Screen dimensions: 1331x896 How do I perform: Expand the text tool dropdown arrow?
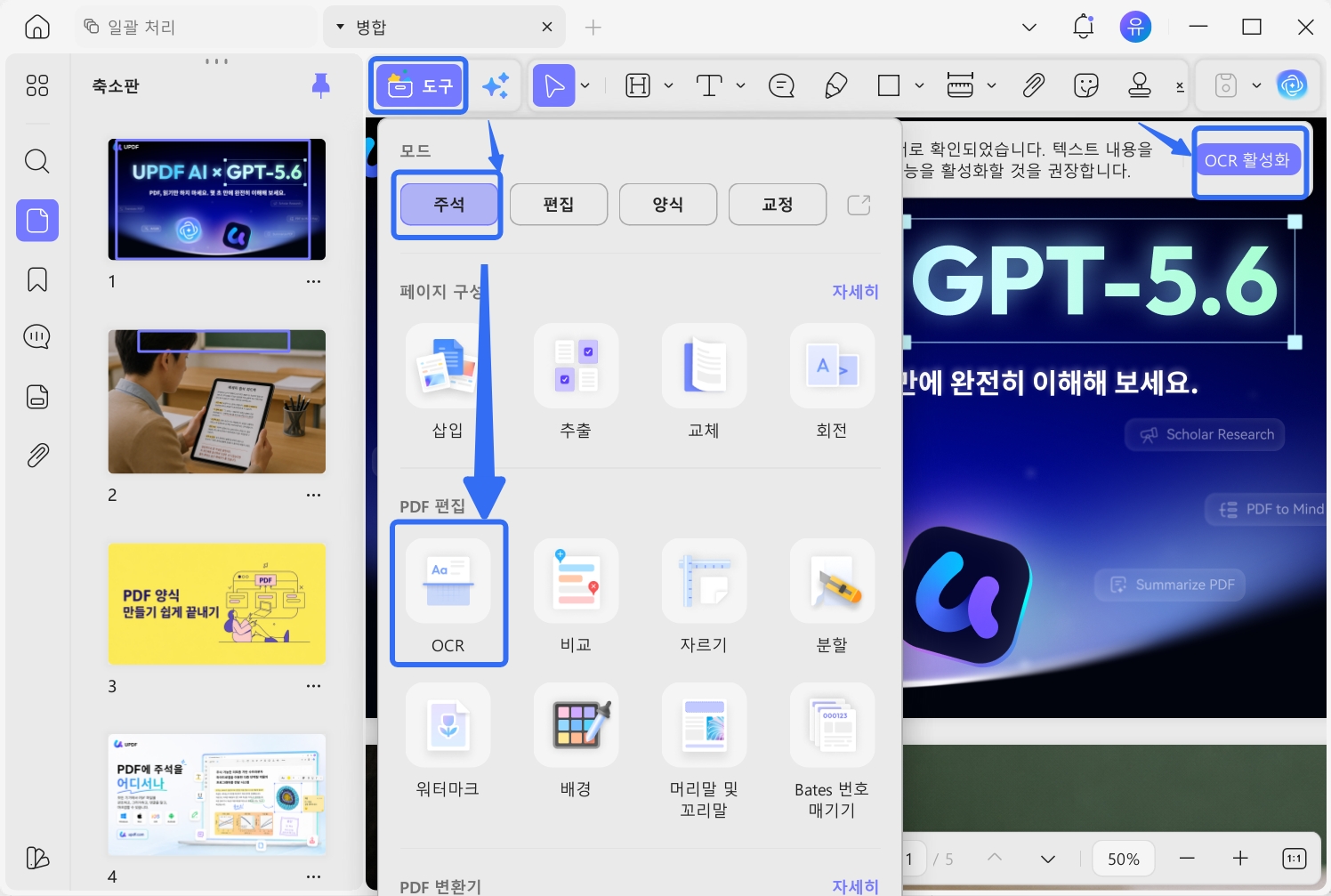tap(740, 85)
